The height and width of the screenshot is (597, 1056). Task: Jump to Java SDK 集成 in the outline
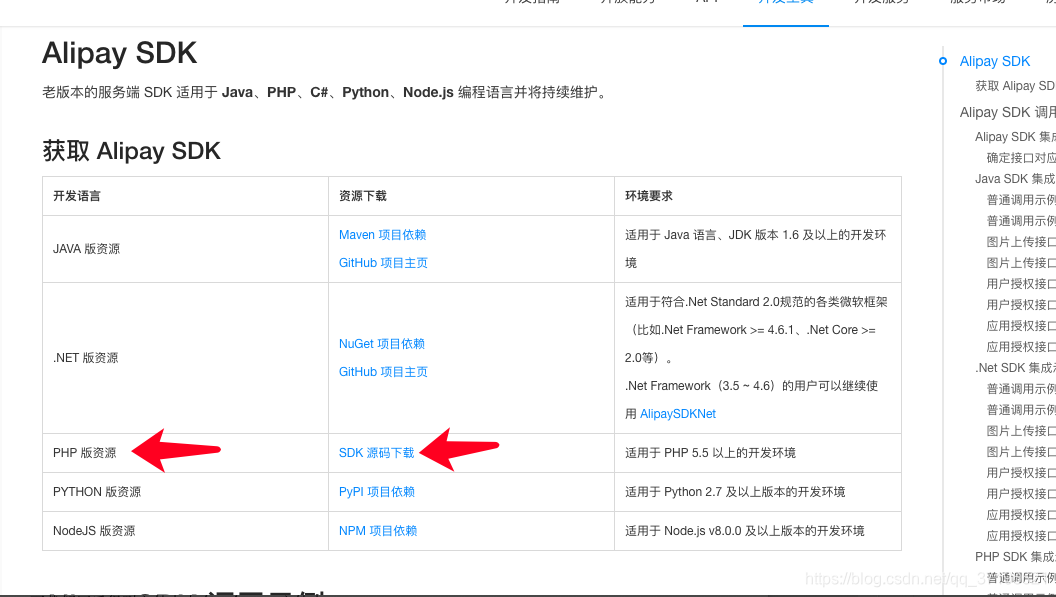tap(1015, 179)
